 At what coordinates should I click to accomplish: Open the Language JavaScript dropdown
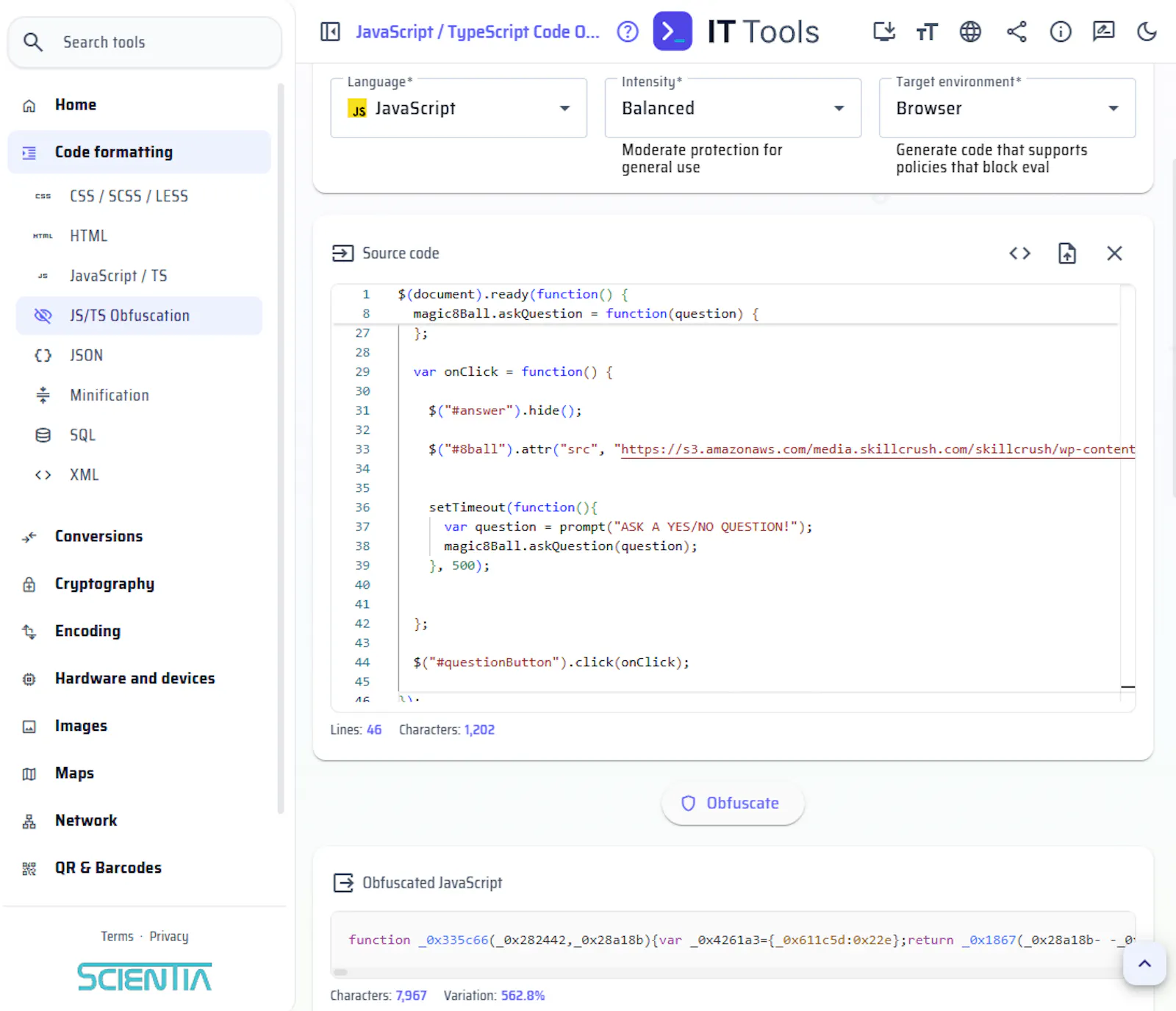[459, 108]
